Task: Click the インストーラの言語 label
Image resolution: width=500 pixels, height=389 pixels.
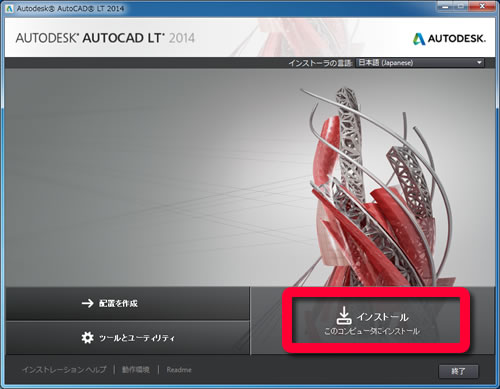Action: [x=320, y=63]
